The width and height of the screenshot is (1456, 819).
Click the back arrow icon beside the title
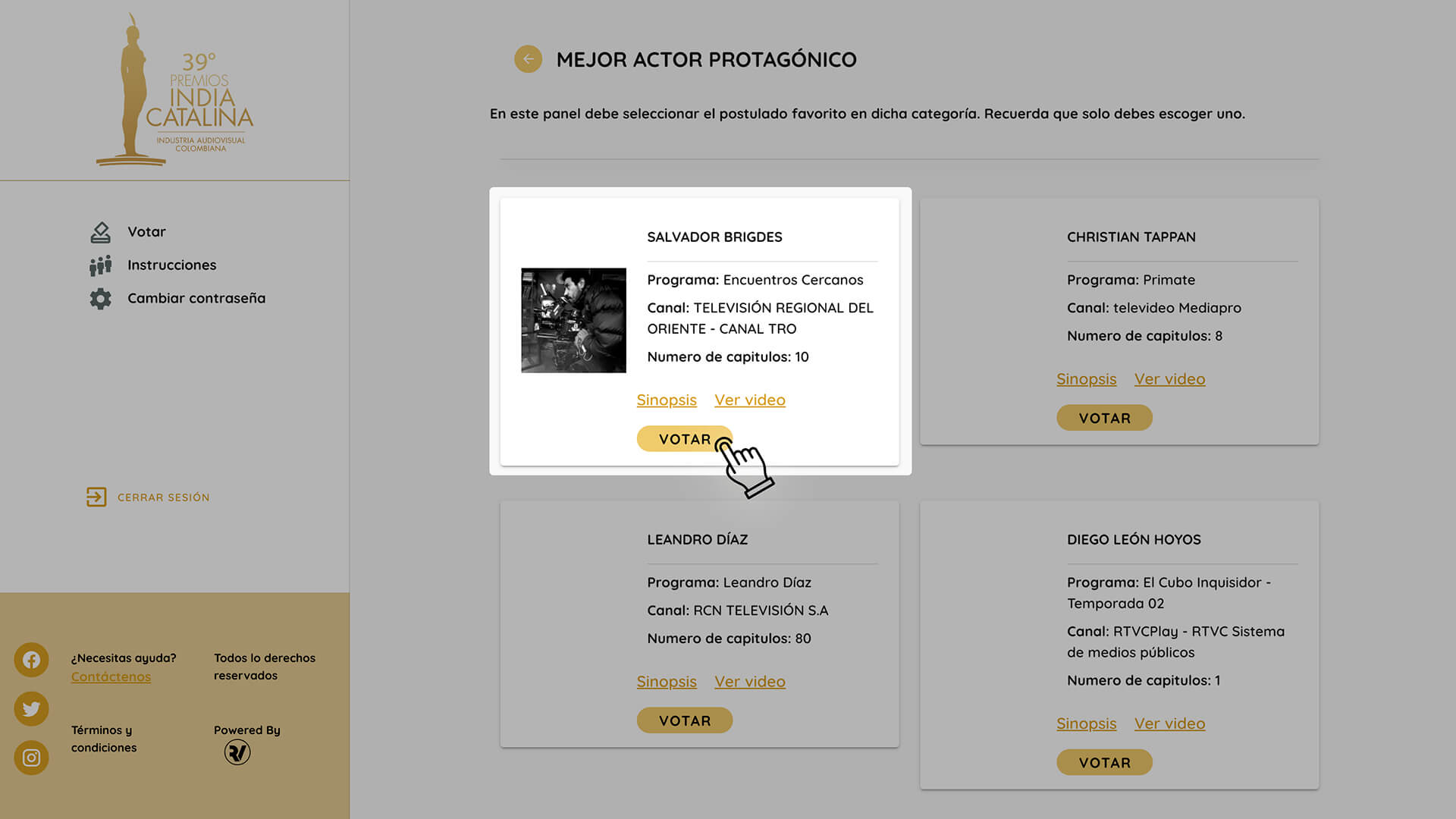(x=528, y=59)
